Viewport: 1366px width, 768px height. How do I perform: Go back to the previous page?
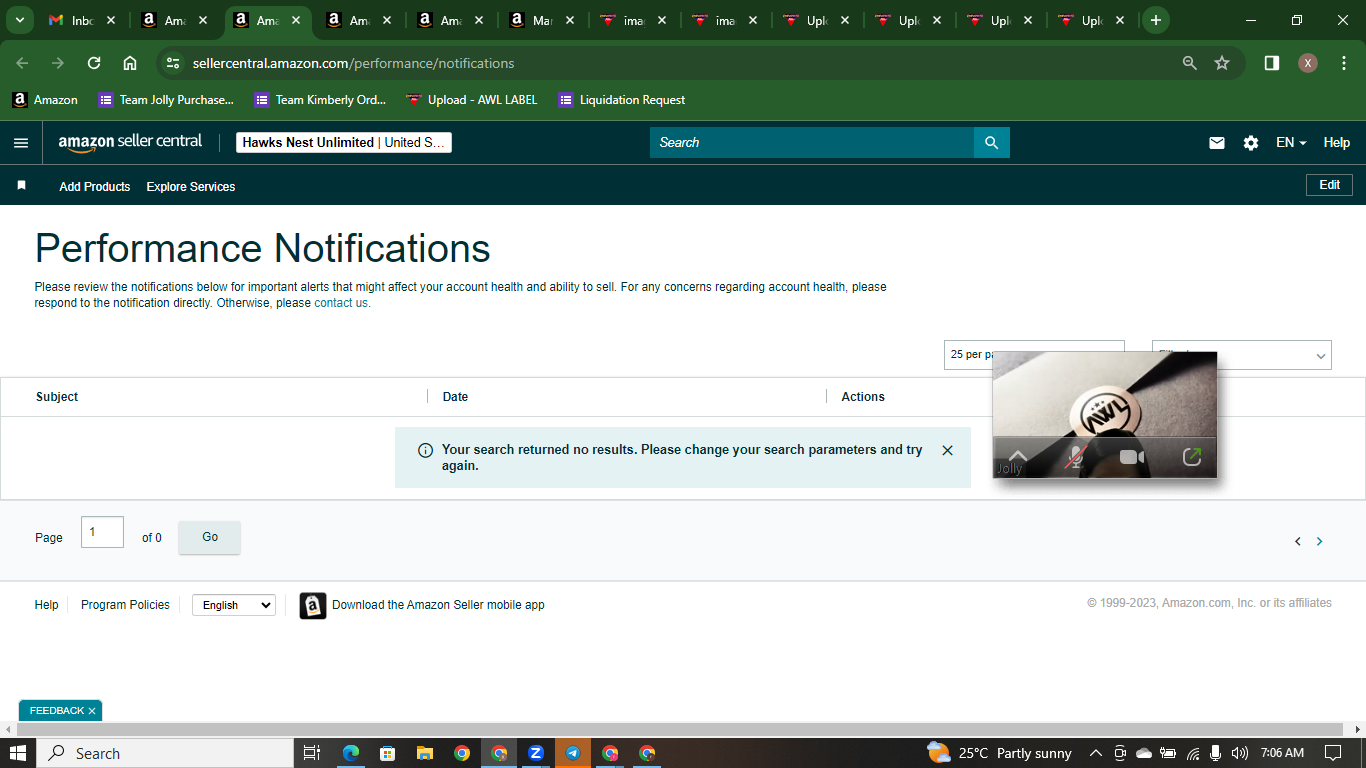coord(22,63)
